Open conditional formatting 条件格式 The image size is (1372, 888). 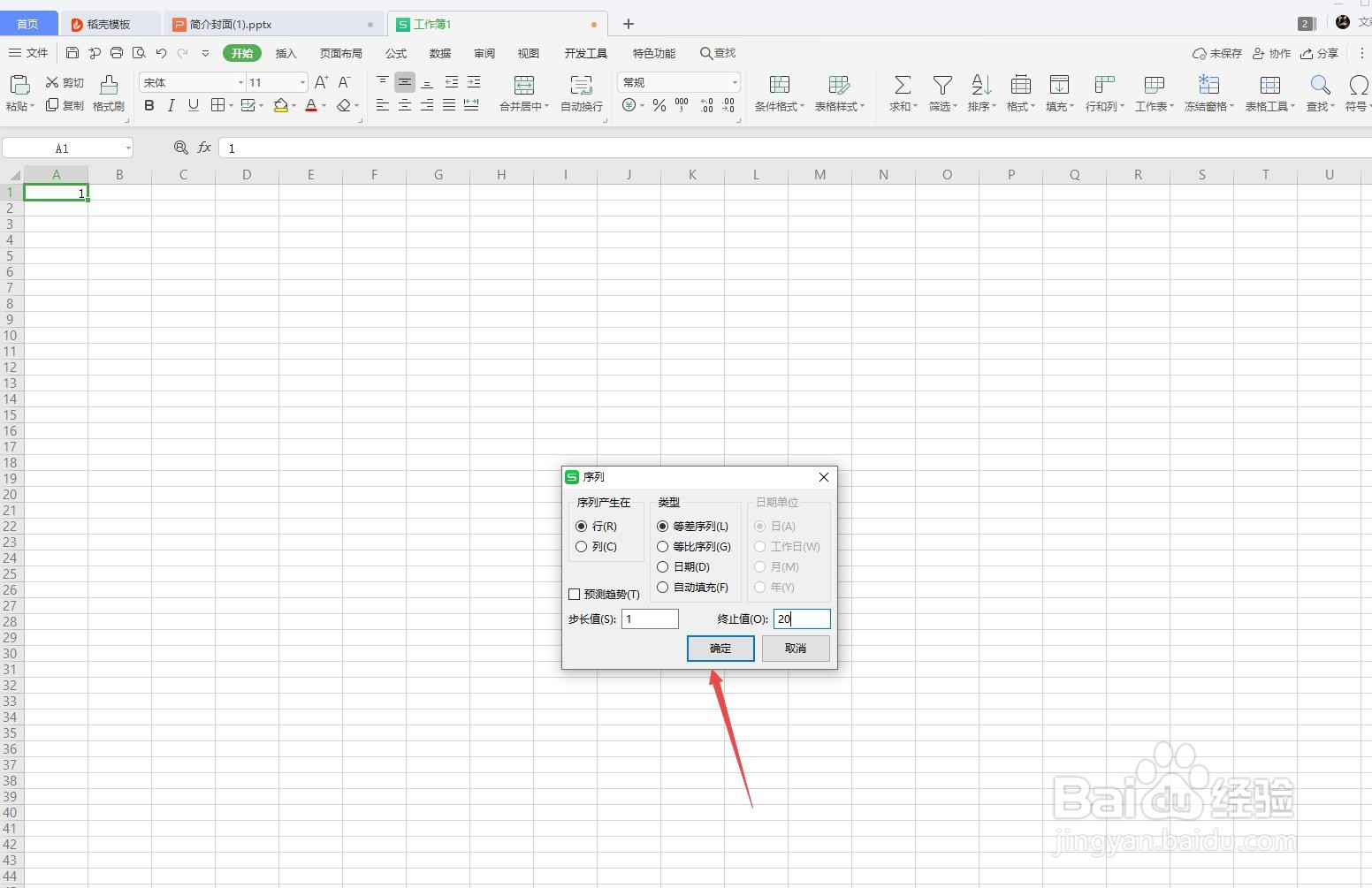pos(780,93)
